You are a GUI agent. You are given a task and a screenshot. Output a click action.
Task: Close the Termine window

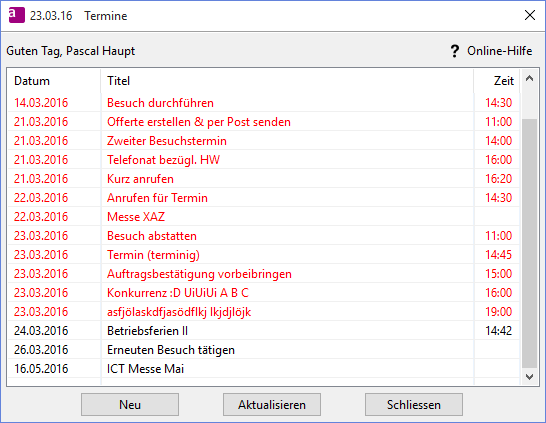[530, 15]
